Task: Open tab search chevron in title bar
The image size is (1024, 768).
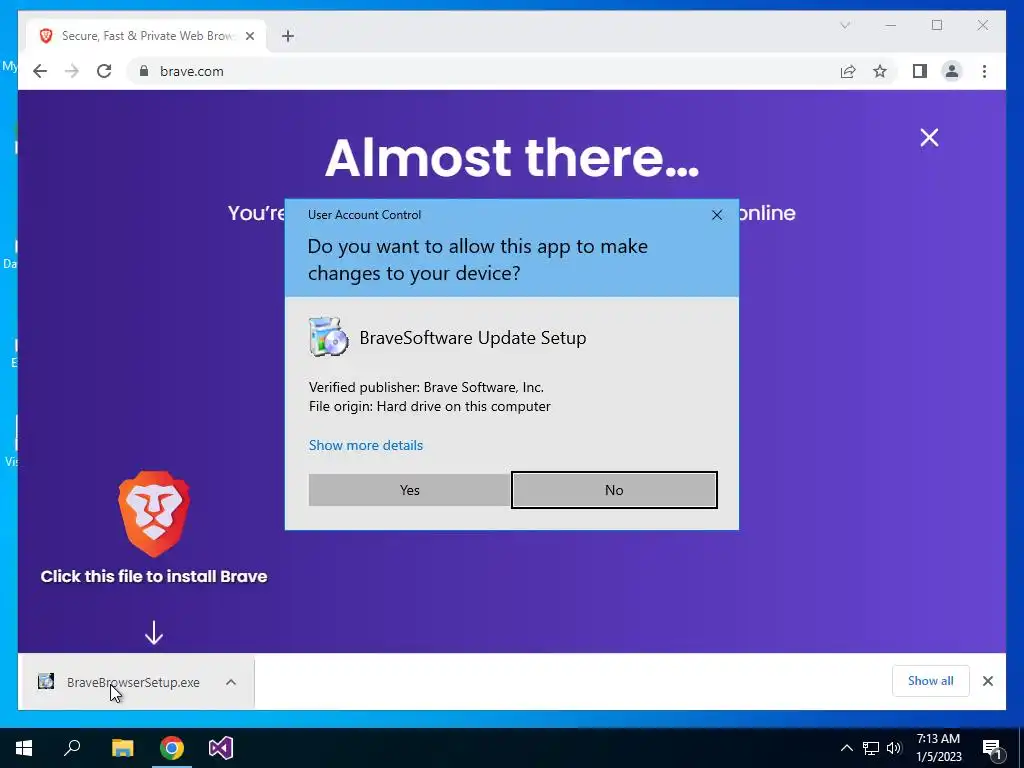Action: click(x=845, y=25)
